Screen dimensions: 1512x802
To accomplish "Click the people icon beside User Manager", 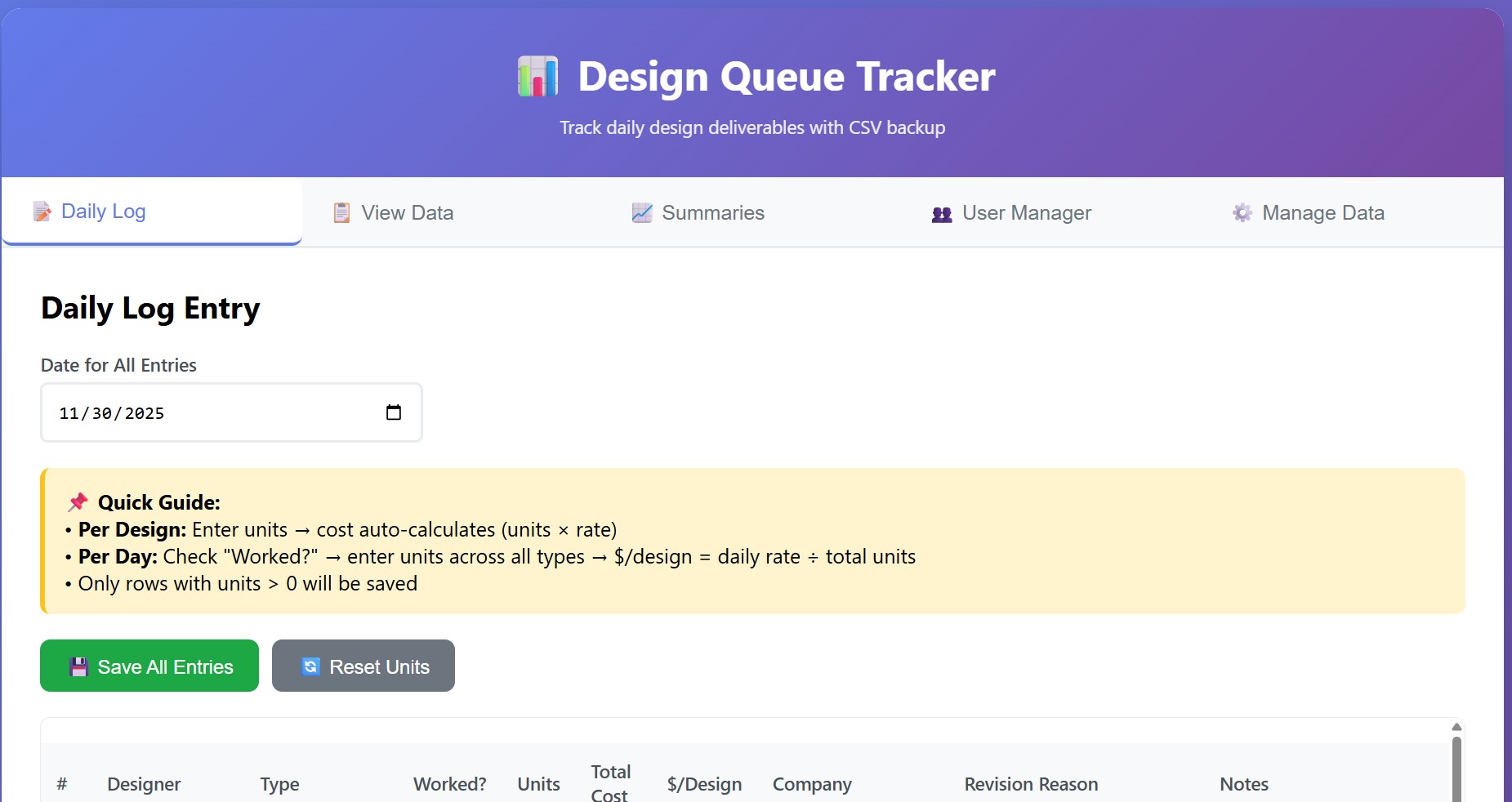I will [x=942, y=214].
